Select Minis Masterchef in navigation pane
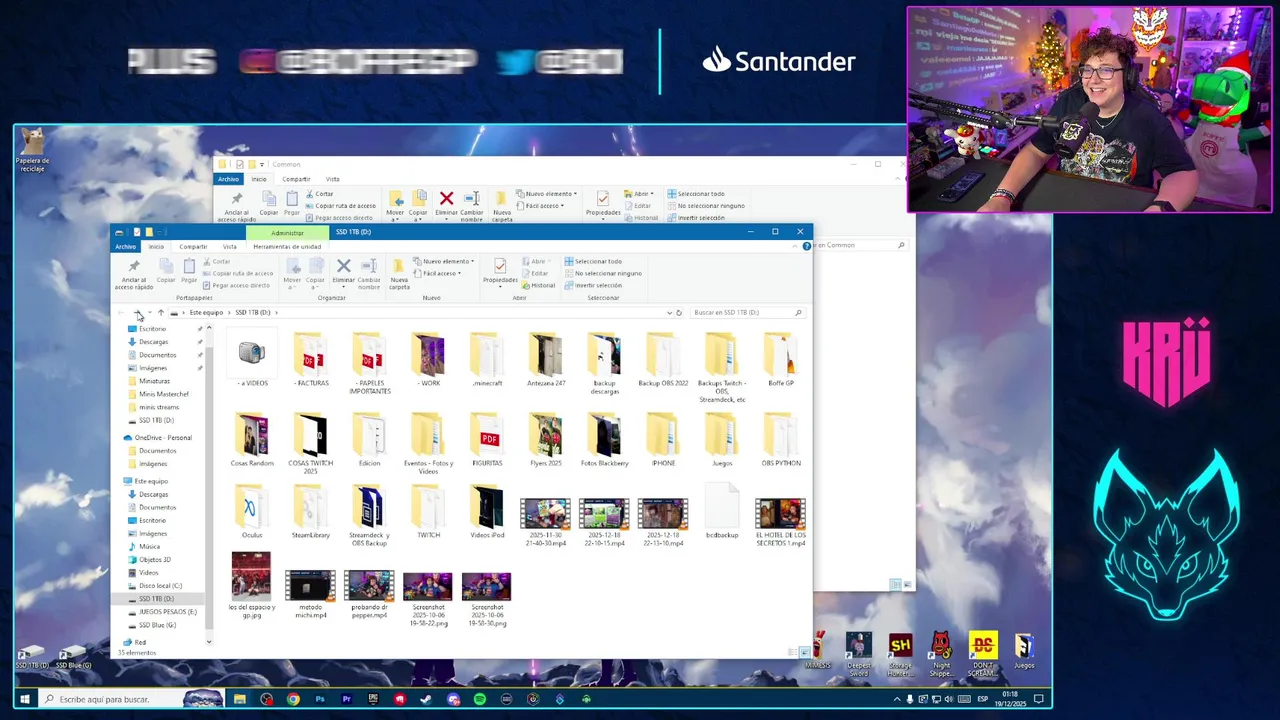 point(164,394)
